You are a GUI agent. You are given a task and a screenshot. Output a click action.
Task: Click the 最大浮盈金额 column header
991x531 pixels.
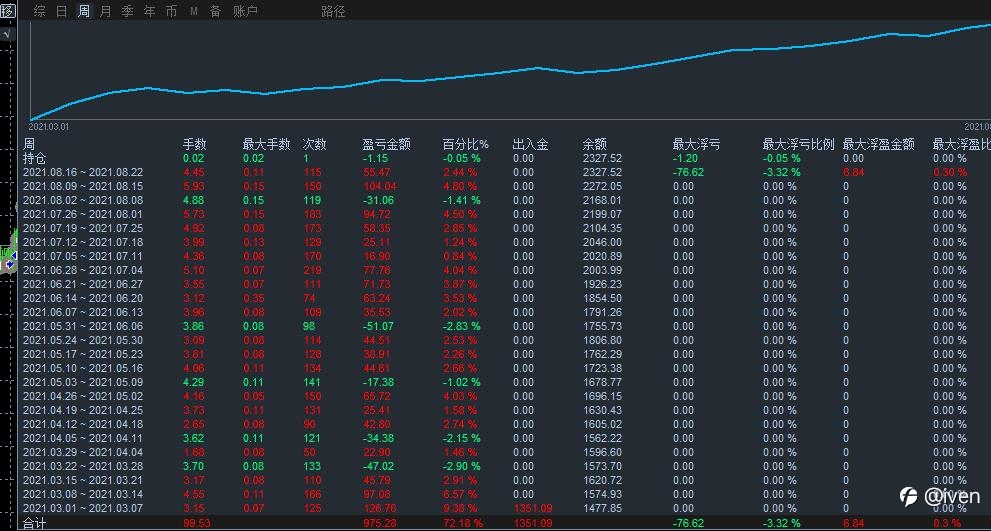coord(879,144)
